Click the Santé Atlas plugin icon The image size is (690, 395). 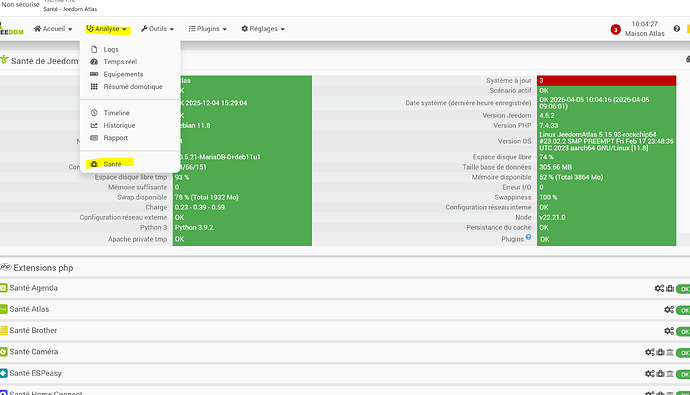point(4,309)
